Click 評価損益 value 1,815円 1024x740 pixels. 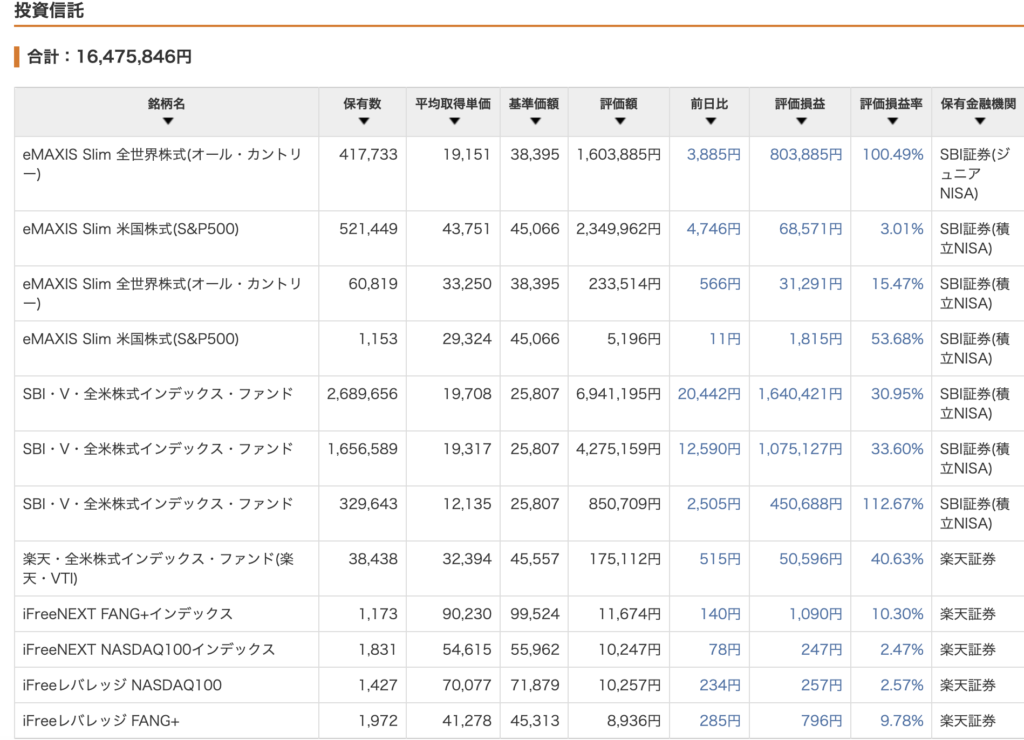[x=816, y=339]
